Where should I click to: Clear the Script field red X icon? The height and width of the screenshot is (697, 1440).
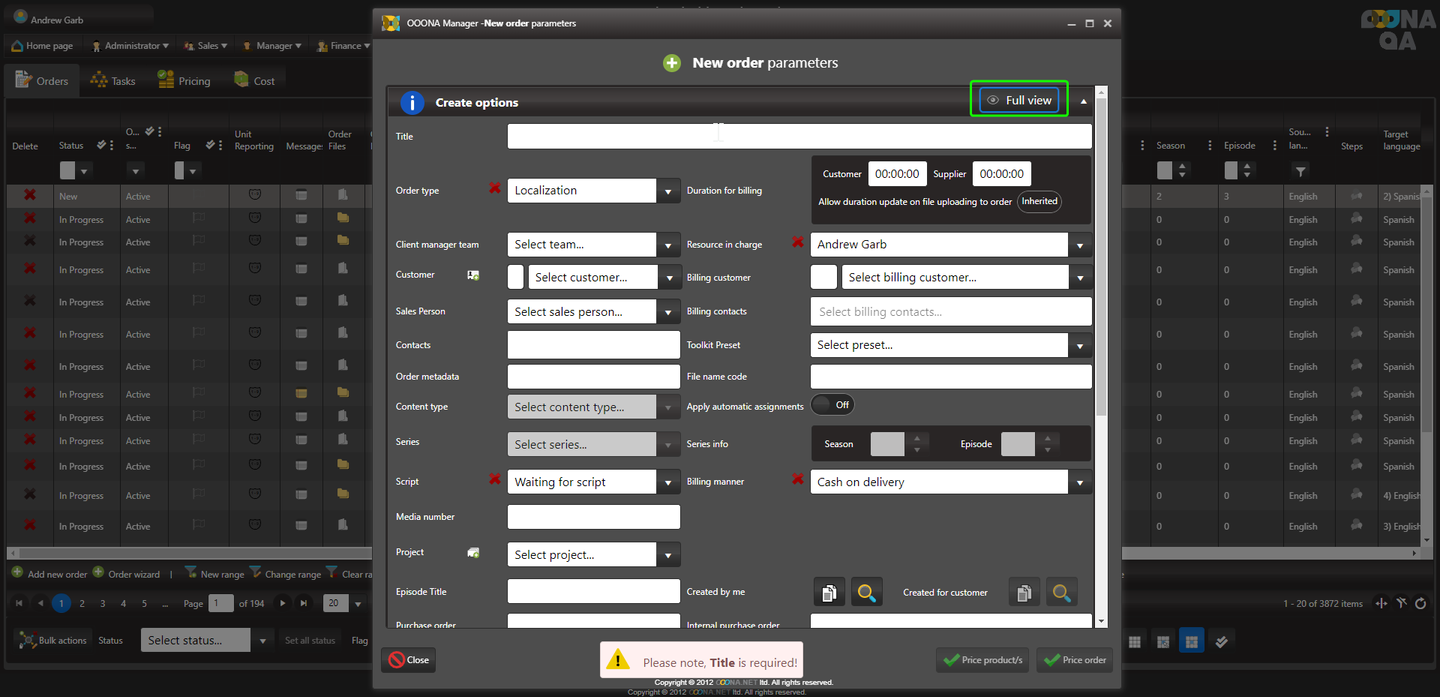point(494,480)
